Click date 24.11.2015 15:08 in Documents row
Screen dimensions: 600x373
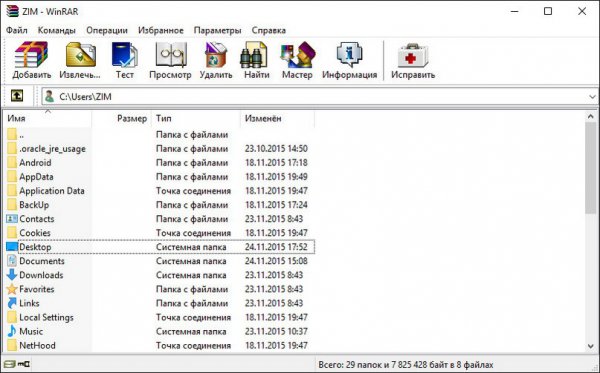(x=276, y=261)
